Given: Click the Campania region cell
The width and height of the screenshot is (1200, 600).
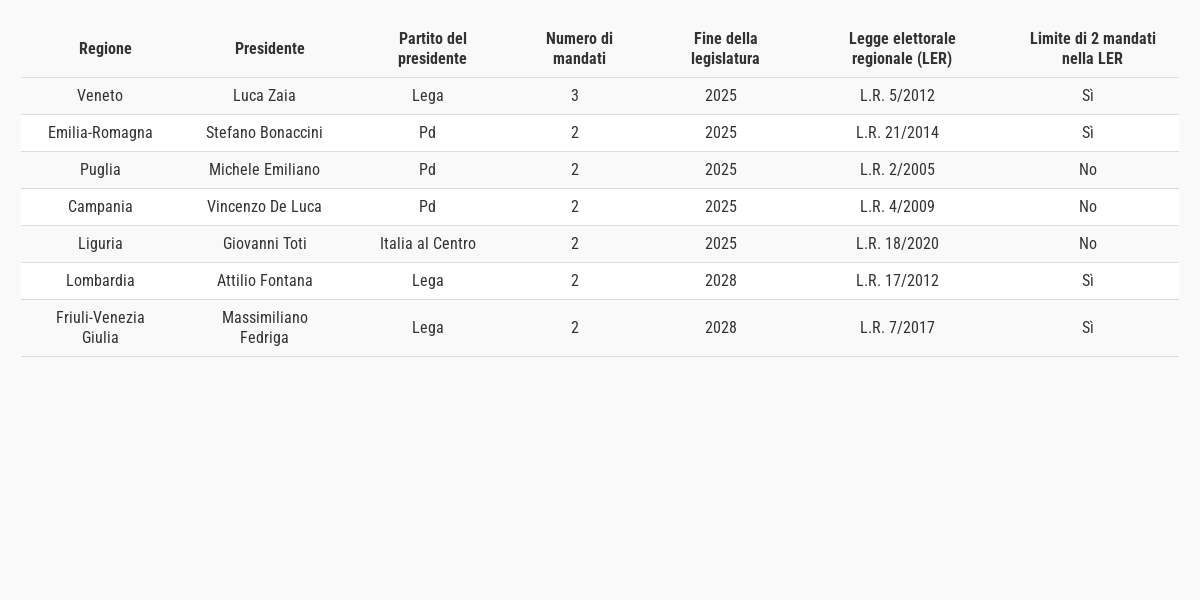Looking at the screenshot, I should 100,207.
